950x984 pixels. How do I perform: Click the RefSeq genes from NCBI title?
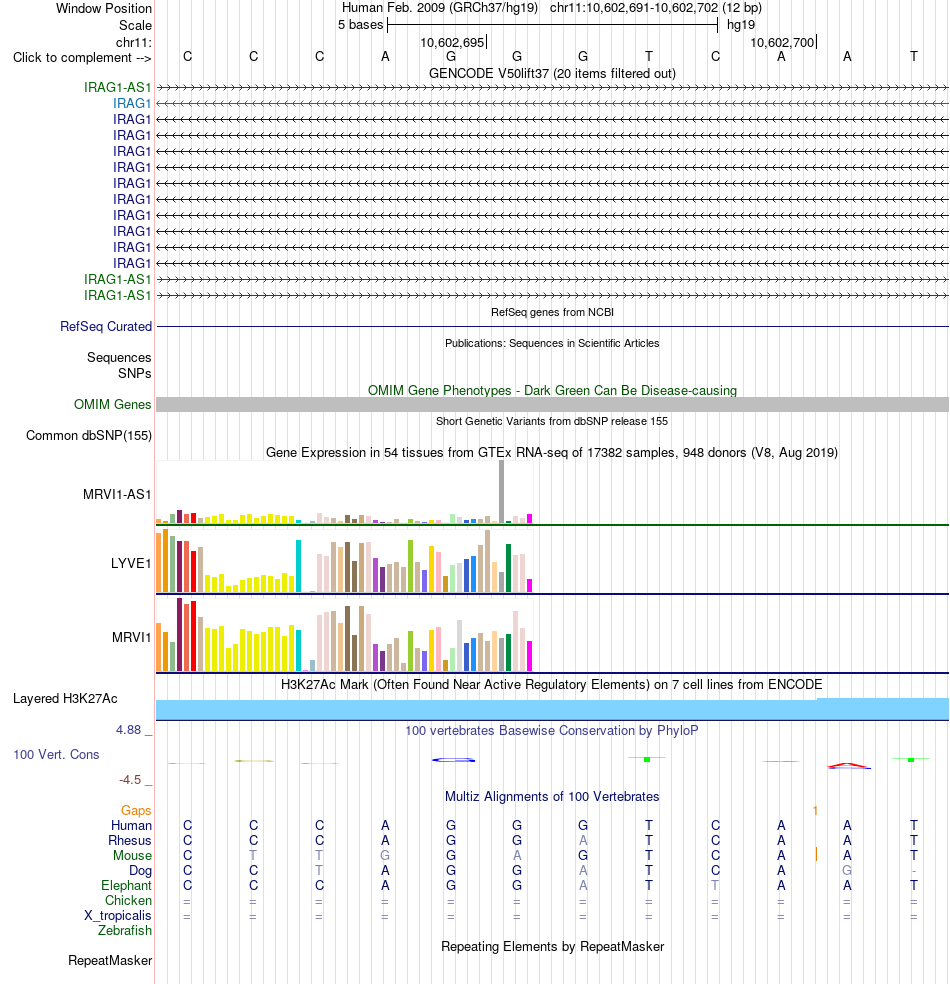552,313
